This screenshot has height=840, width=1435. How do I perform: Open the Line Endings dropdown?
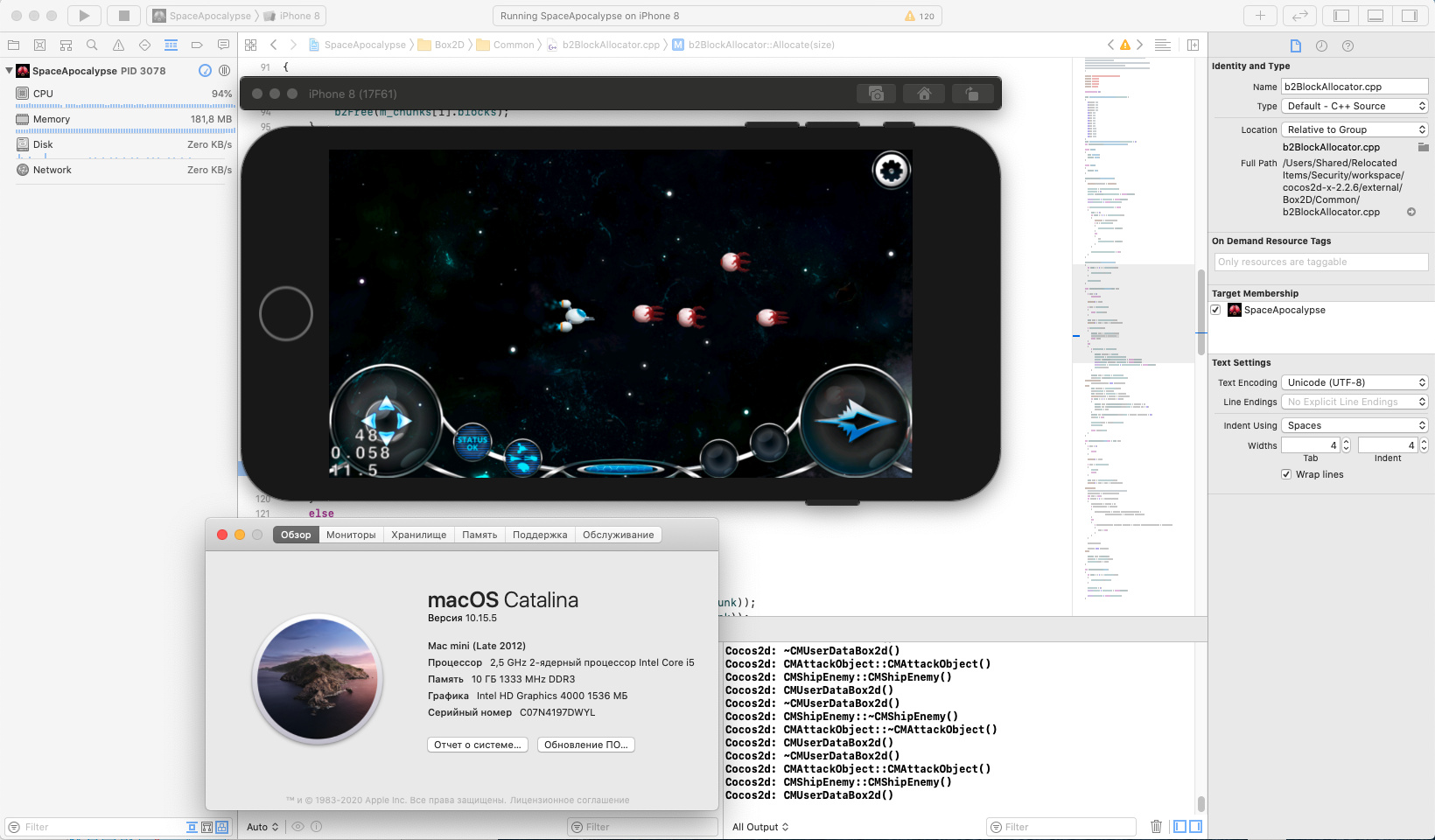click(x=1354, y=402)
